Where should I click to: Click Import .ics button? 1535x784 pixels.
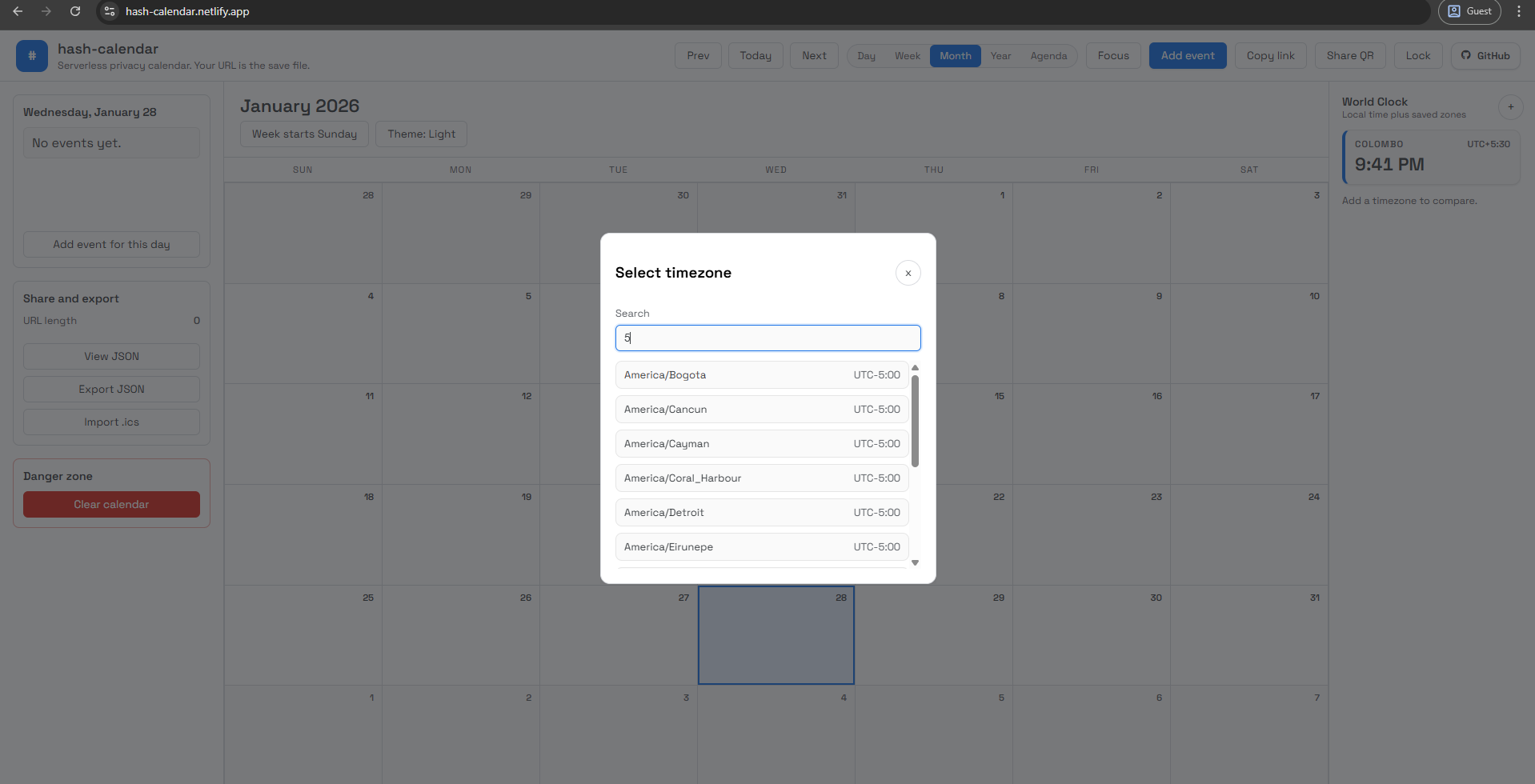click(111, 422)
